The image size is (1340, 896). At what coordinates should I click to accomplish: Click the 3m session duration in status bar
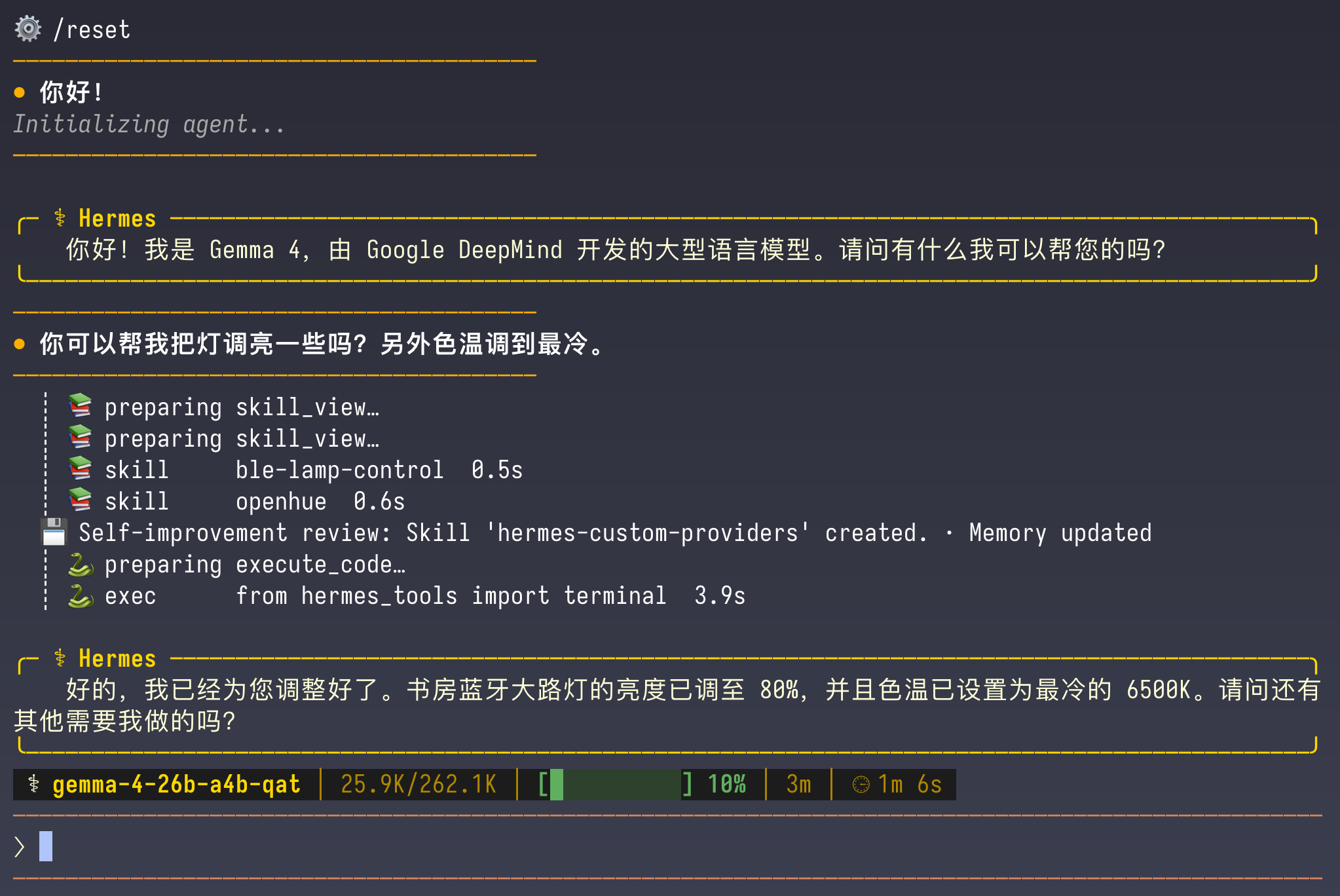[798, 784]
